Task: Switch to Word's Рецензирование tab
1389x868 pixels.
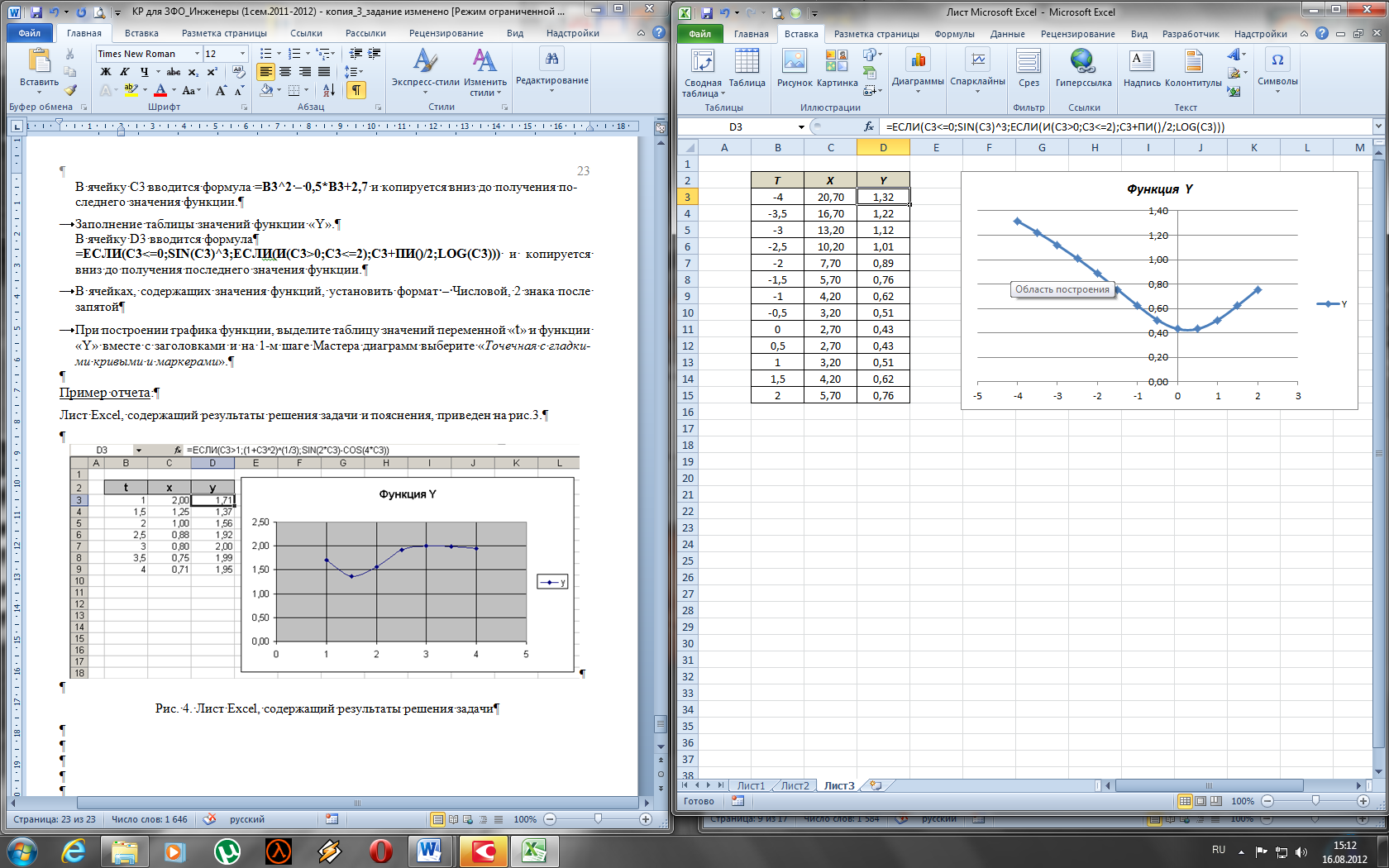Action: pos(446,33)
